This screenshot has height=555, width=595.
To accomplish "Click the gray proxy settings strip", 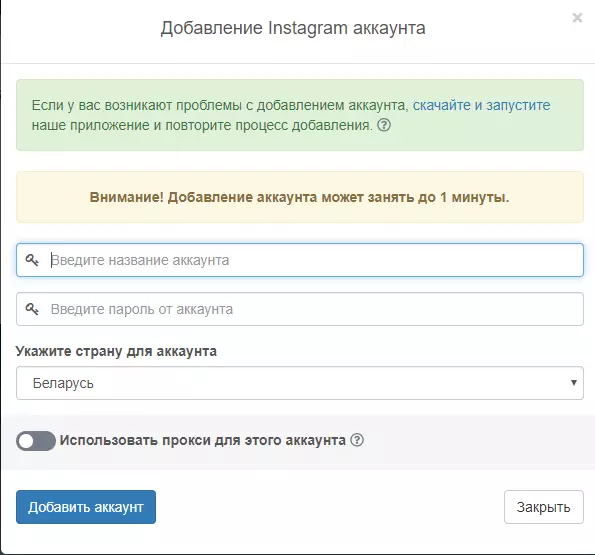I will coord(474,442).
